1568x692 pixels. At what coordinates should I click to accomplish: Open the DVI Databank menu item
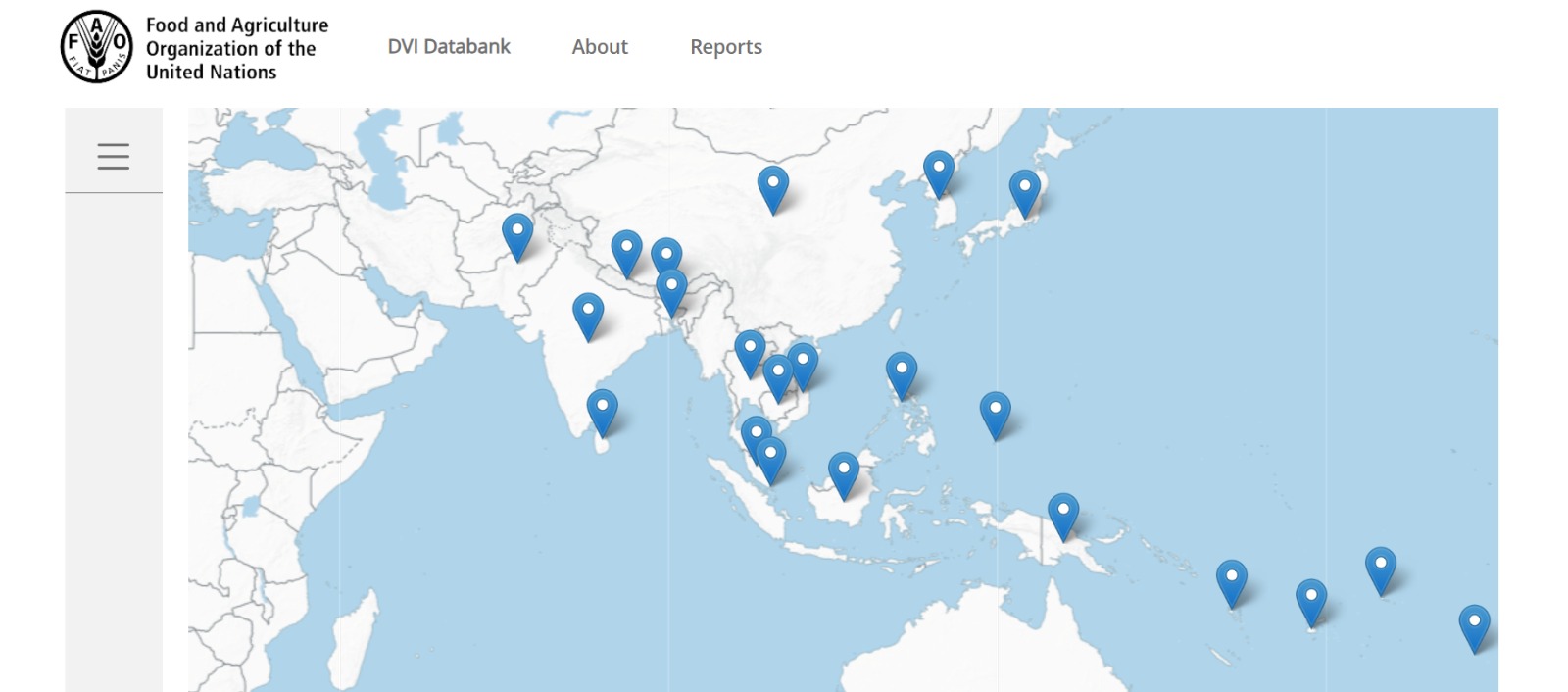449,47
